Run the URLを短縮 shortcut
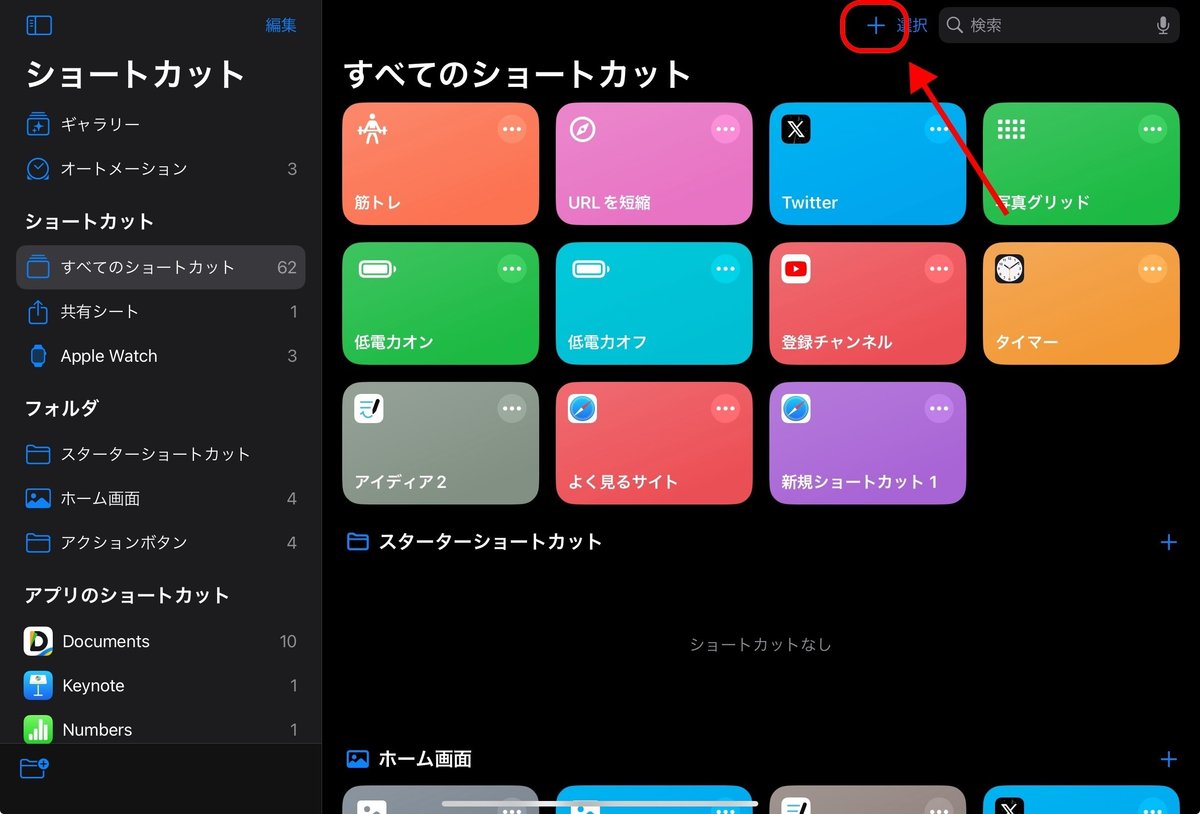This screenshot has height=814, width=1200. (654, 165)
